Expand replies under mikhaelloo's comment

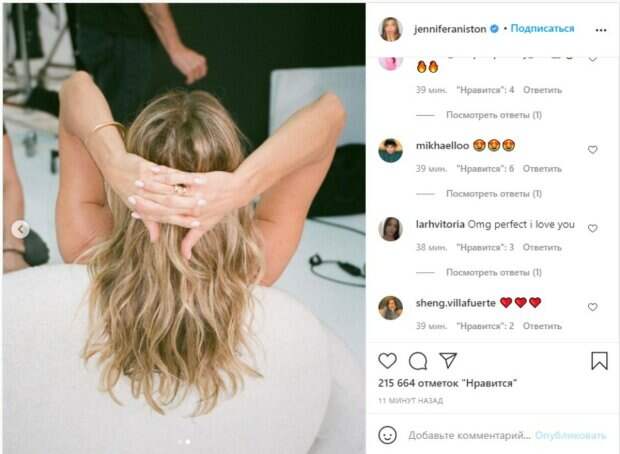[x=494, y=194]
